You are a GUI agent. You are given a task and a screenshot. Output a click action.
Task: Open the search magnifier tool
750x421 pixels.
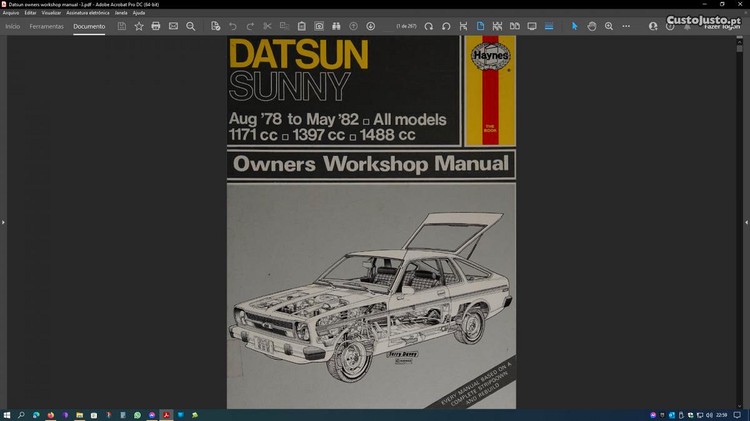[x=191, y=26]
